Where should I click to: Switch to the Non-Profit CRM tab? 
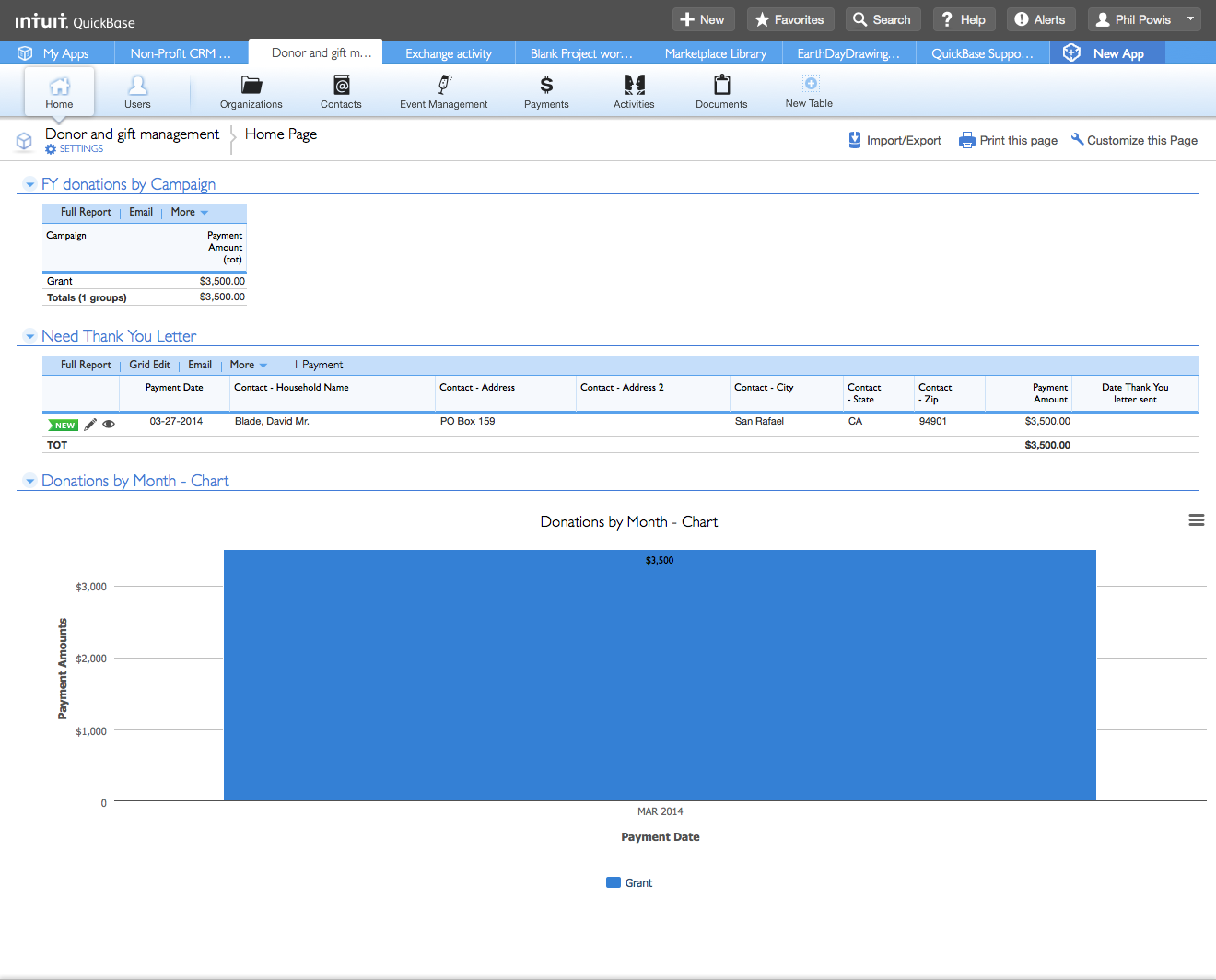pos(181,53)
